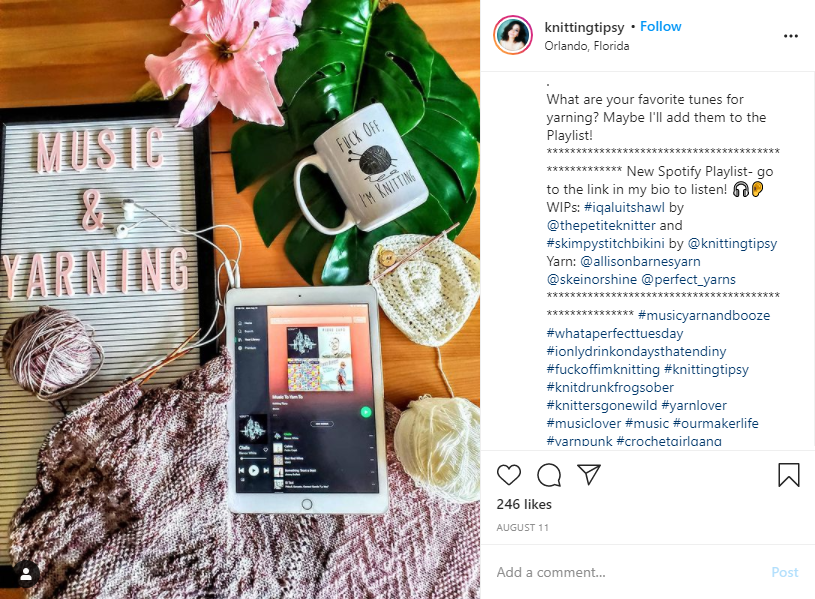Image resolution: width=815 pixels, height=599 pixels.
Task: Open the three-dot more options menu
Action: pyautogui.click(x=791, y=36)
